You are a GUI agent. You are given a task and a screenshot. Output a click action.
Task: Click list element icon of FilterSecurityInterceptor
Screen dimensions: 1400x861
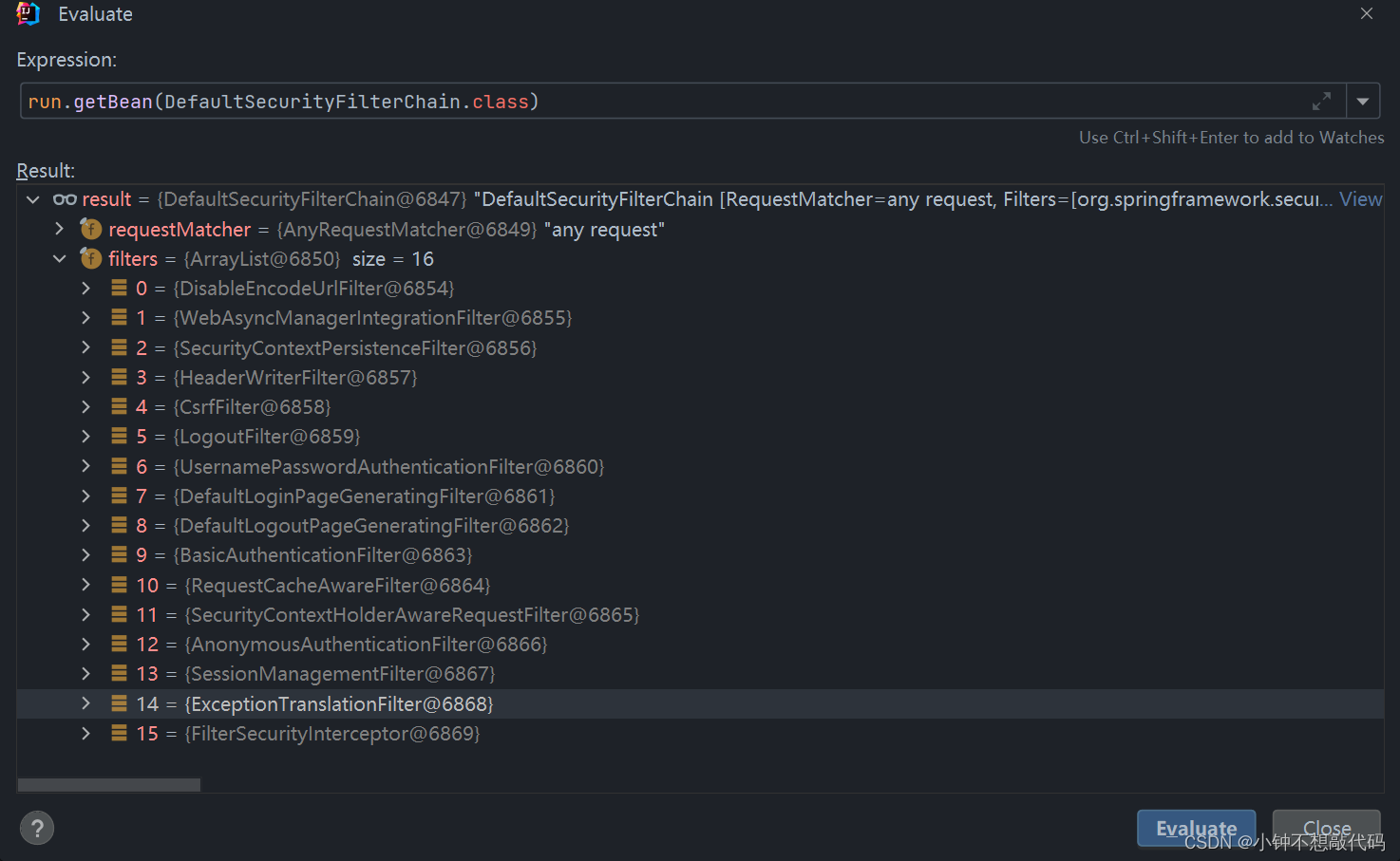(x=119, y=733)
